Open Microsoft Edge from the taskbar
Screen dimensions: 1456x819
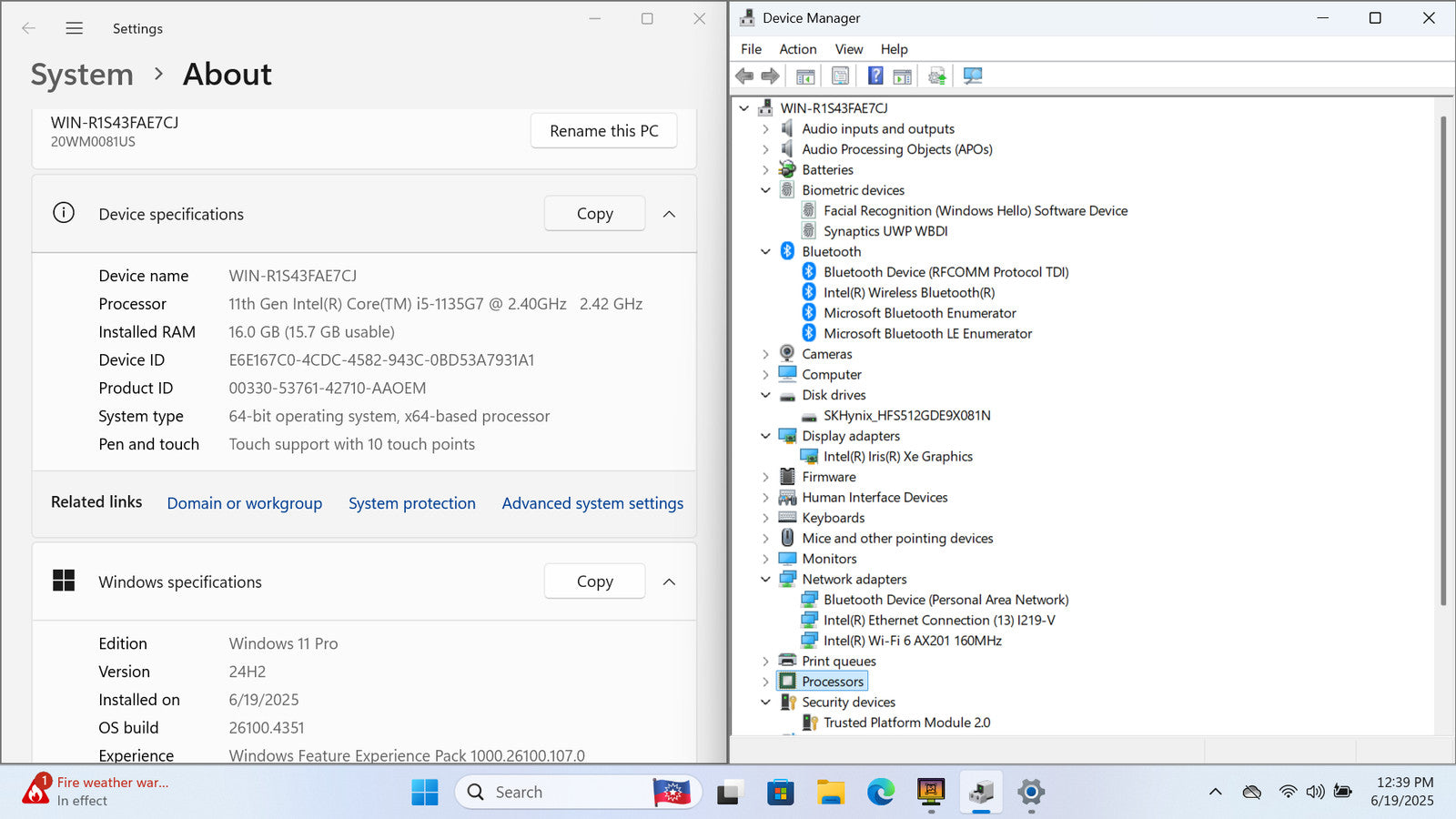[880, 793]
